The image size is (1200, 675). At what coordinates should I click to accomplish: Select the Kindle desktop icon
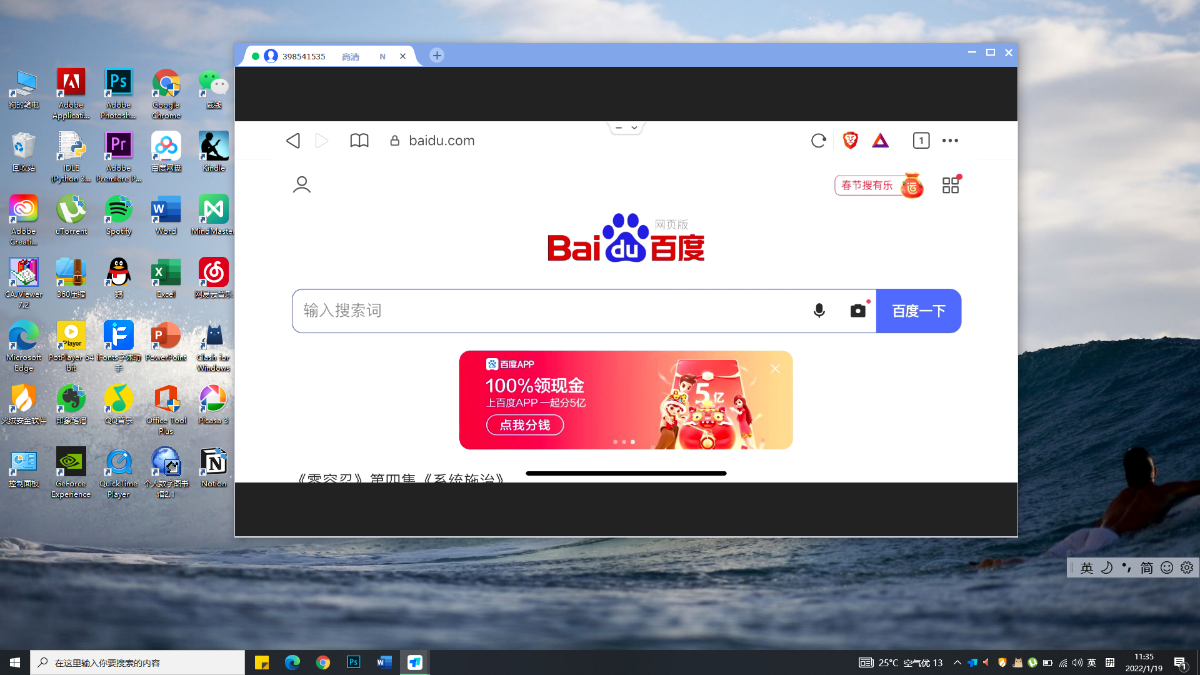tap(214, 152)
